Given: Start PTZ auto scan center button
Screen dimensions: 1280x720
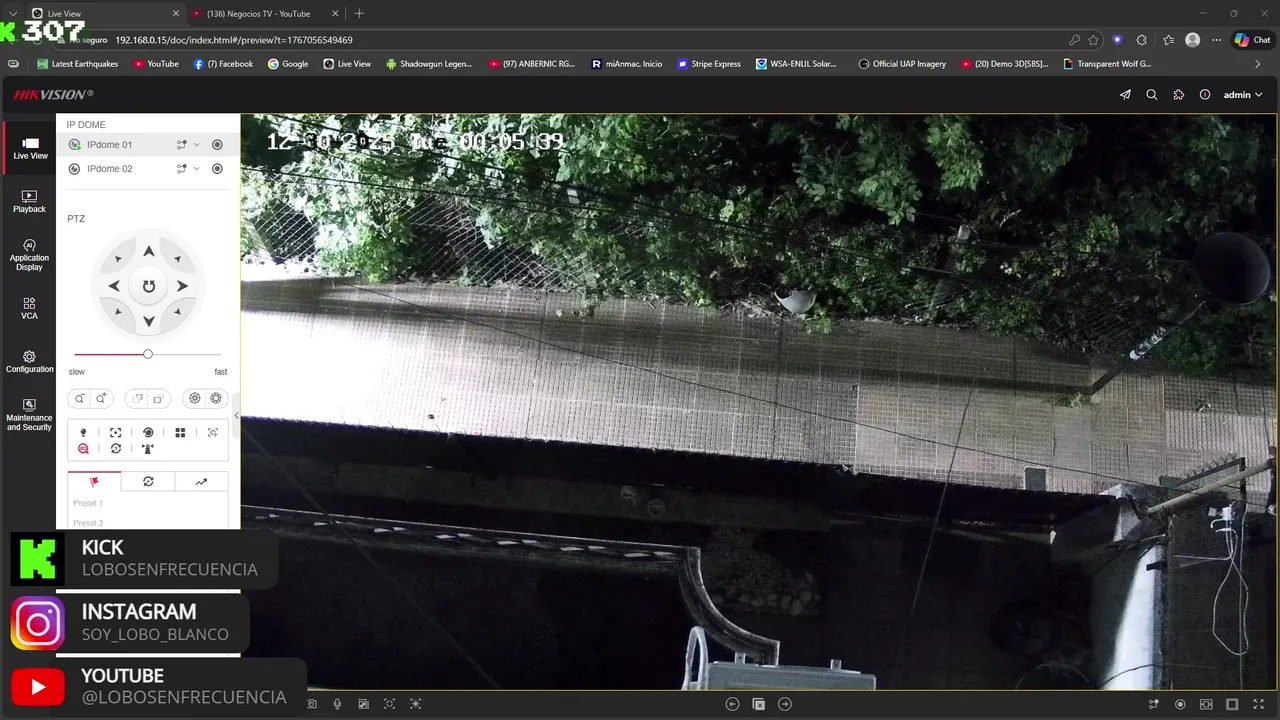Looking at the screenshot, I should tap(148, 286).
